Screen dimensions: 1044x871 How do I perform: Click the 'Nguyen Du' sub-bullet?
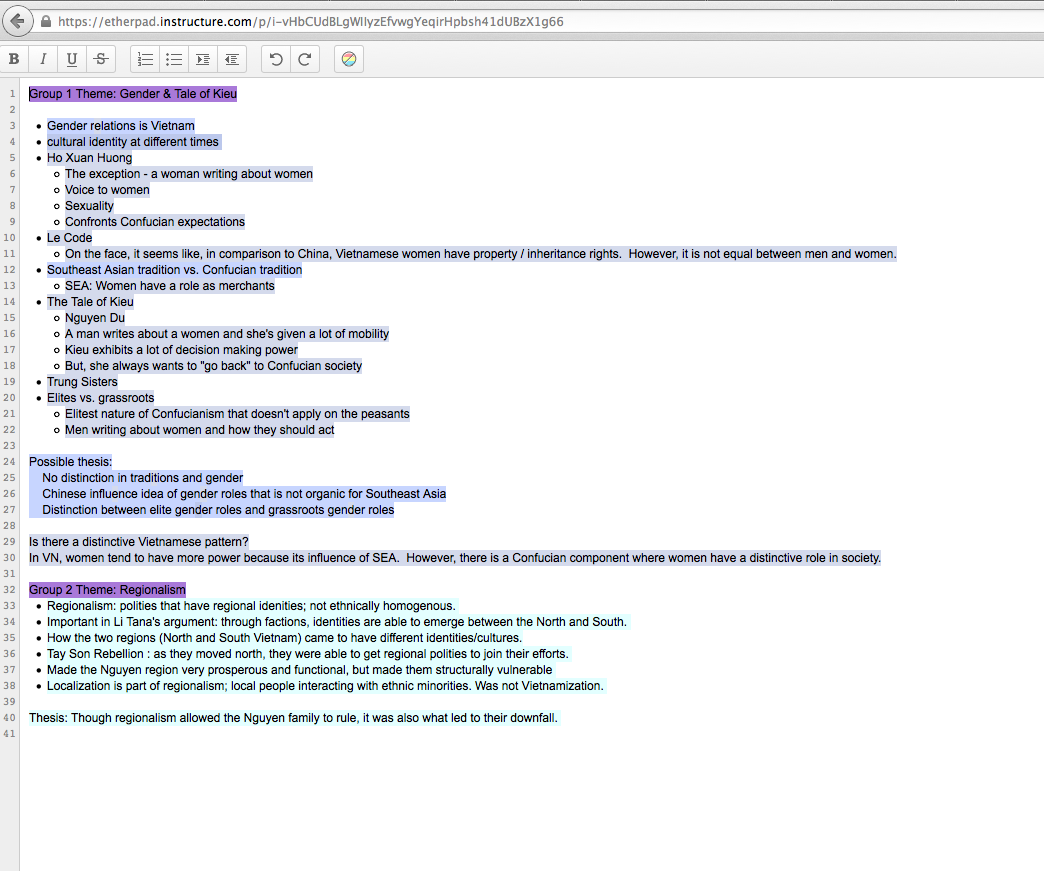click(95, 318)
